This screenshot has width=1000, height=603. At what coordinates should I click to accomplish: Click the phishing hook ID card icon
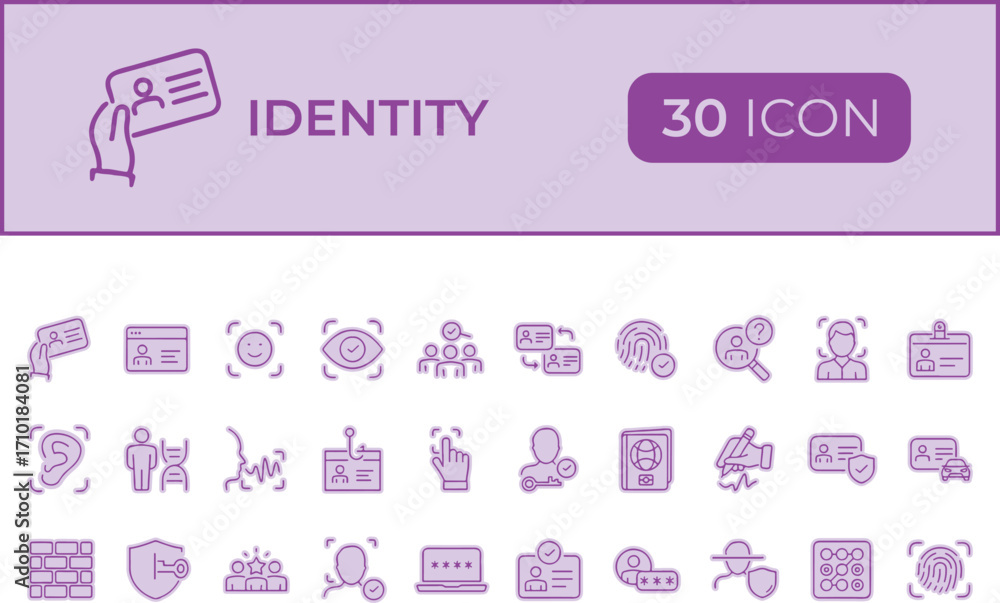coord(353,460)
